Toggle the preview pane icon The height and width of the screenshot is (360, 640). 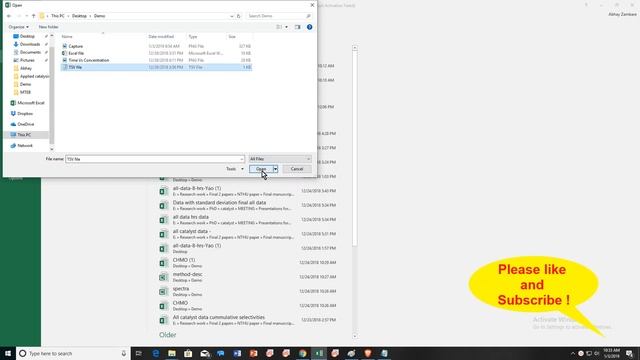pyautogui.click(x=298, y=27)
